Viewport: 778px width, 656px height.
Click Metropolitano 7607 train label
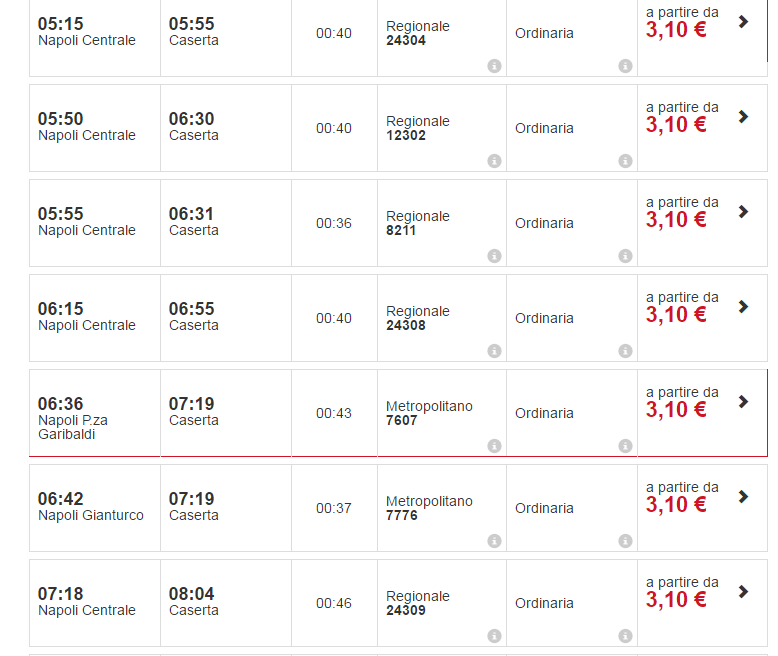(429, 413)
